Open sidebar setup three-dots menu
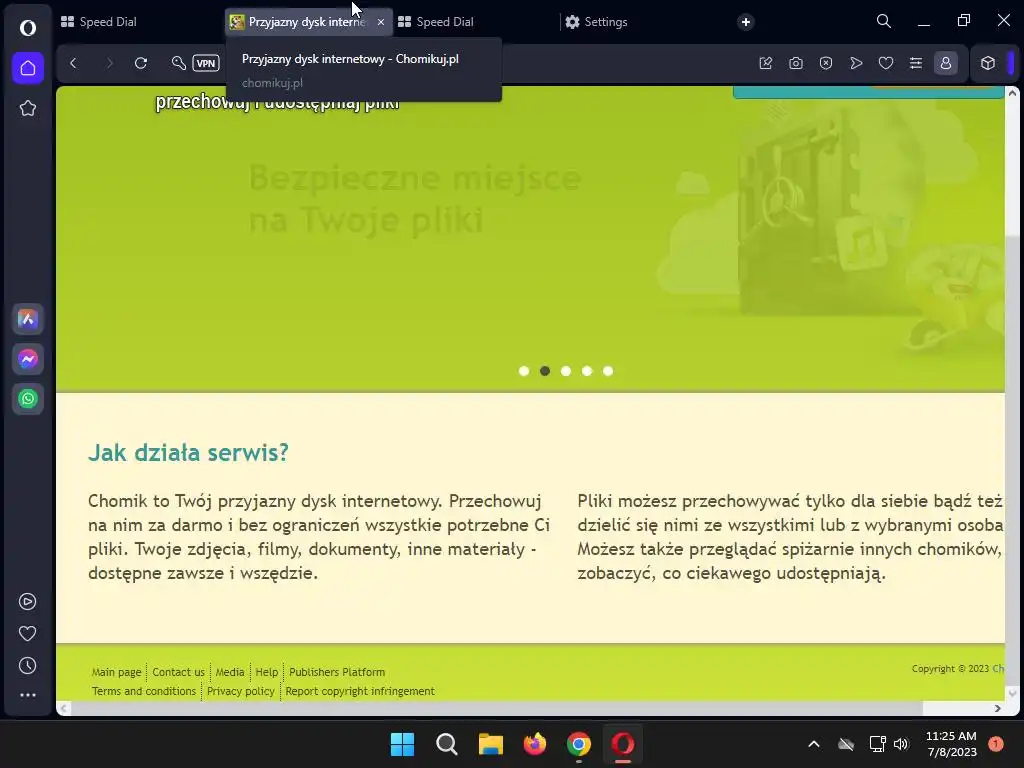Viewport: 1024px width, 768px height. point(27,696)
